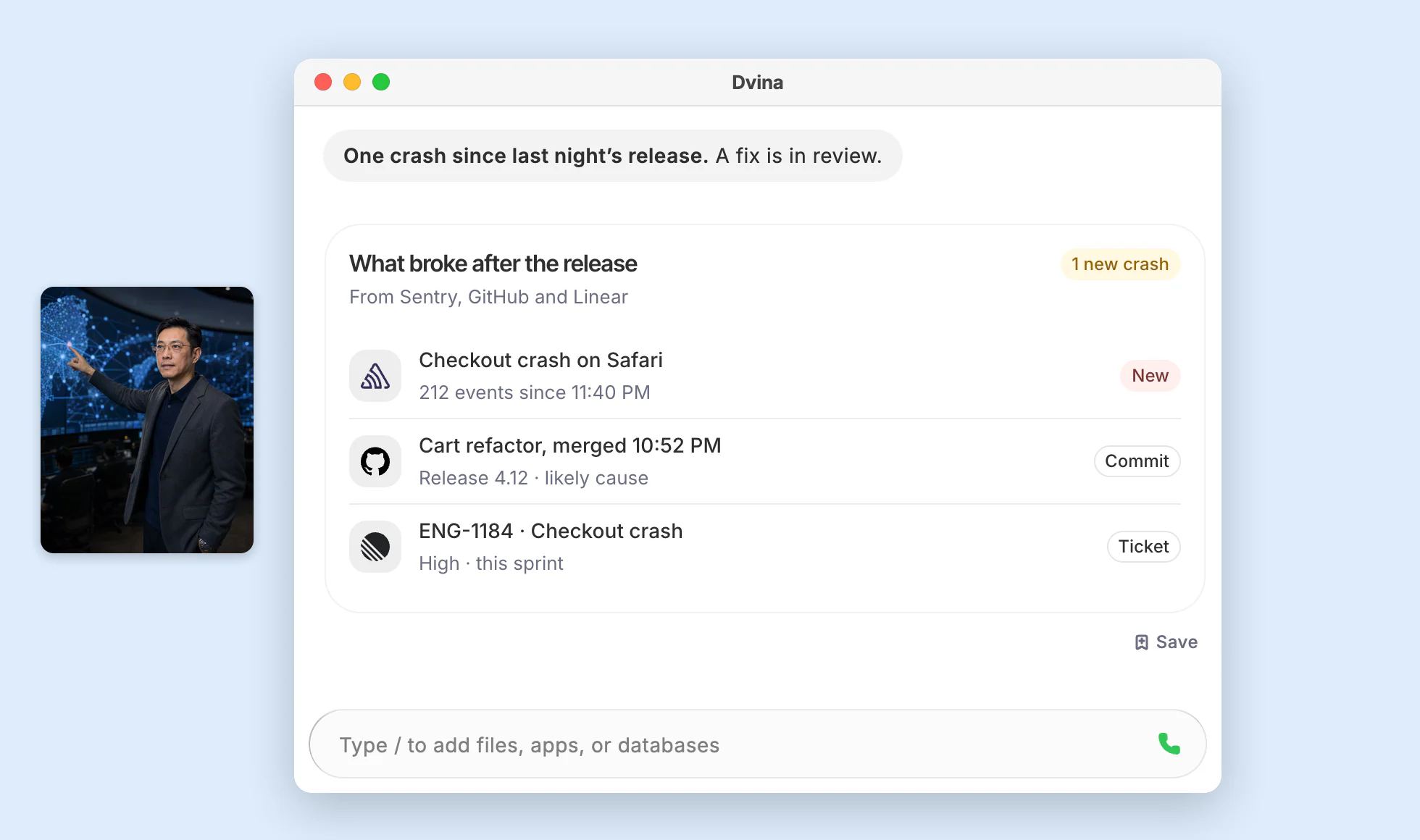Click the GitHub icon beside Cart refactor
Image resolution: width=1420 pixels, height=840 pixels.
(x=375, y=461)
